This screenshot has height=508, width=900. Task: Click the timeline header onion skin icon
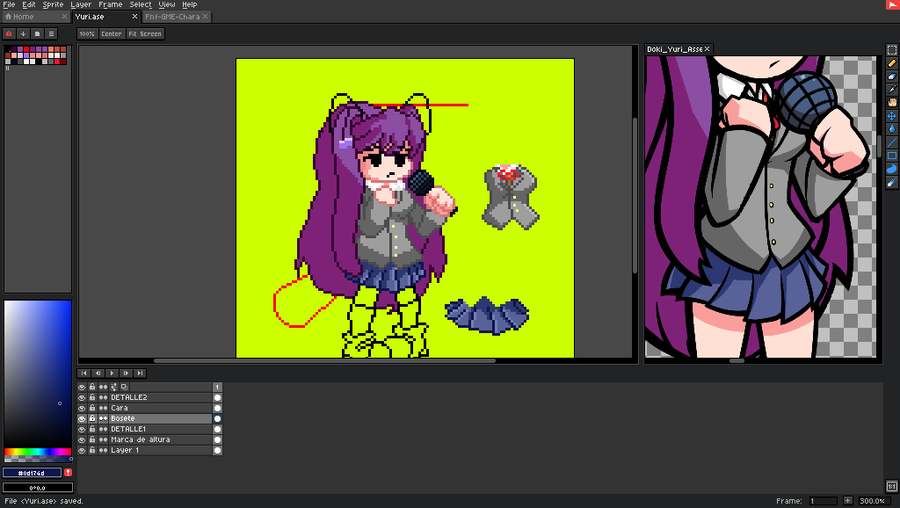coord(124,387)
